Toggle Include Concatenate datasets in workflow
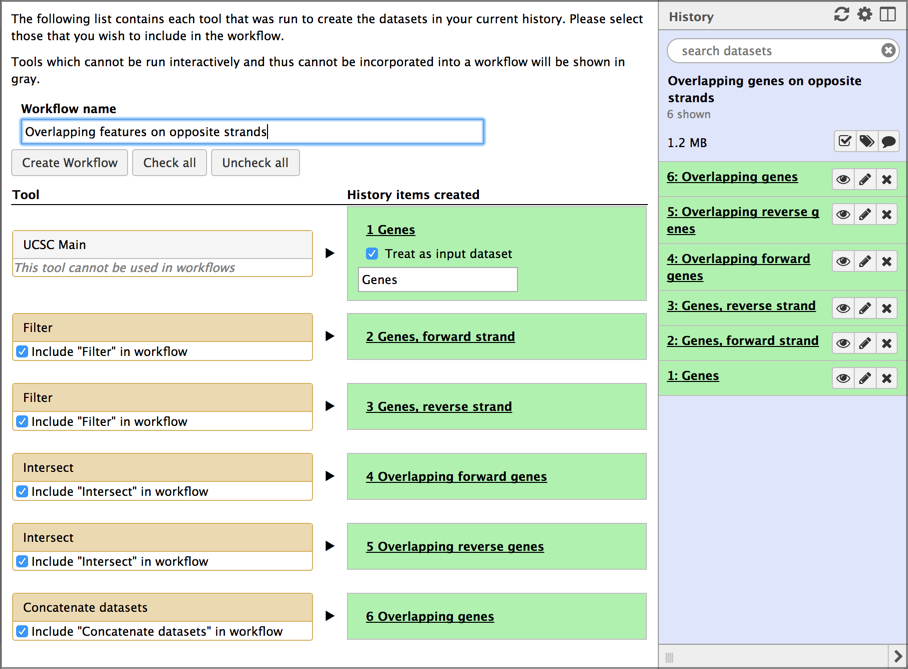 pyautogui.click(x=22, y=631)
